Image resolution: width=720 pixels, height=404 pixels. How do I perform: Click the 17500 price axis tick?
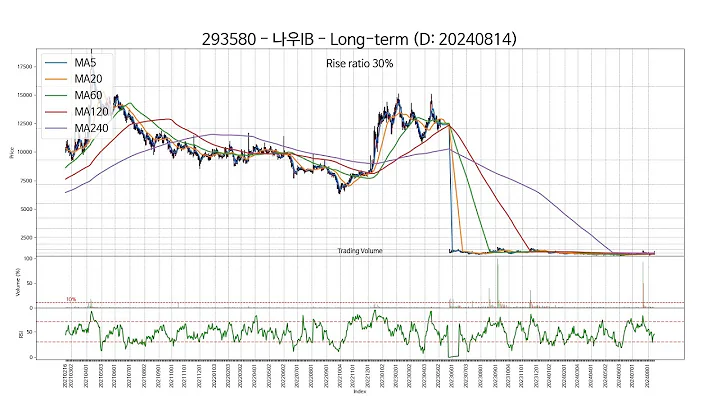[x=25, y=67]
